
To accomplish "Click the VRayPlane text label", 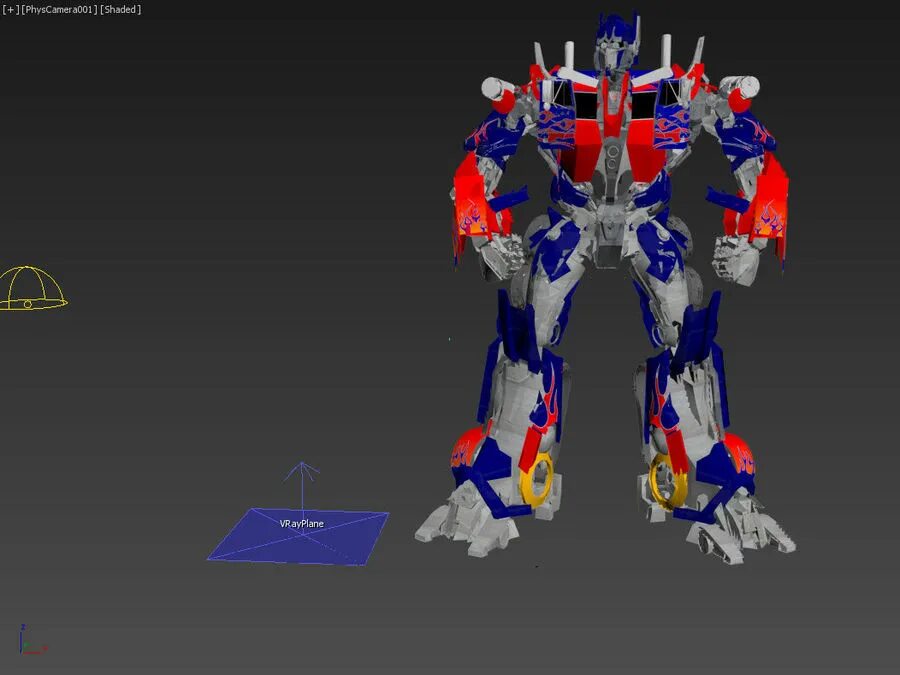I will point(301,523).
